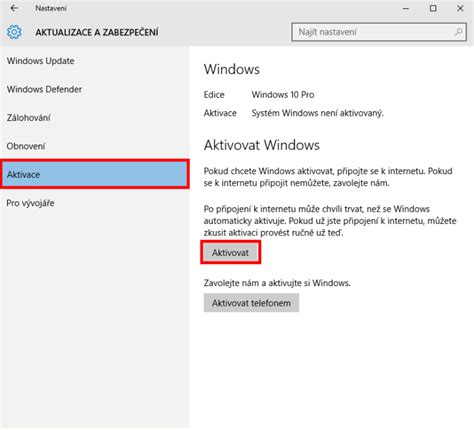Click 'AKTUALIZACE A ZABEZPEČENÍ' header title
474x430 pixels.
click(97, 32)
